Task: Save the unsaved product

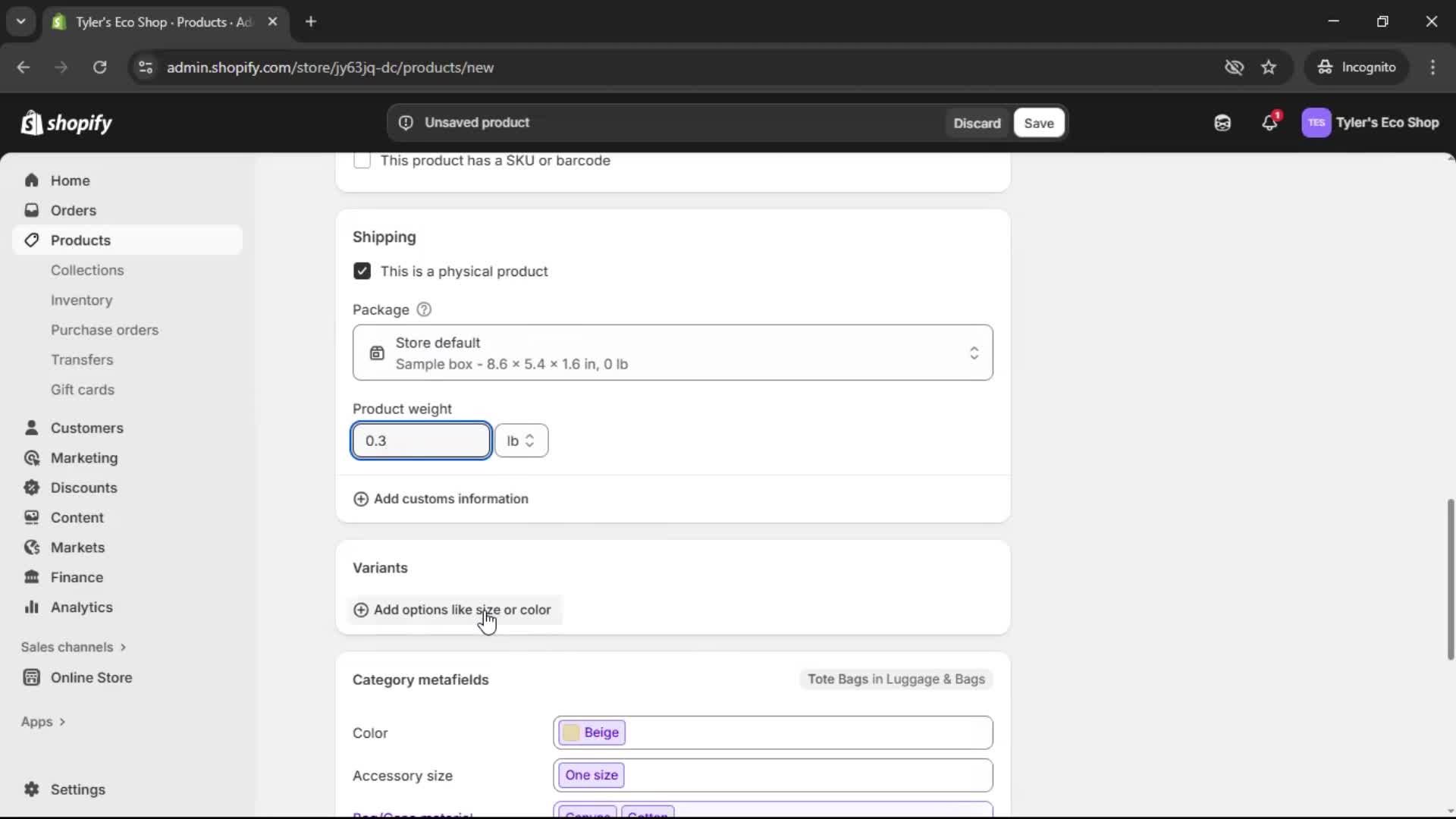Action: (x=1037, y=122)
